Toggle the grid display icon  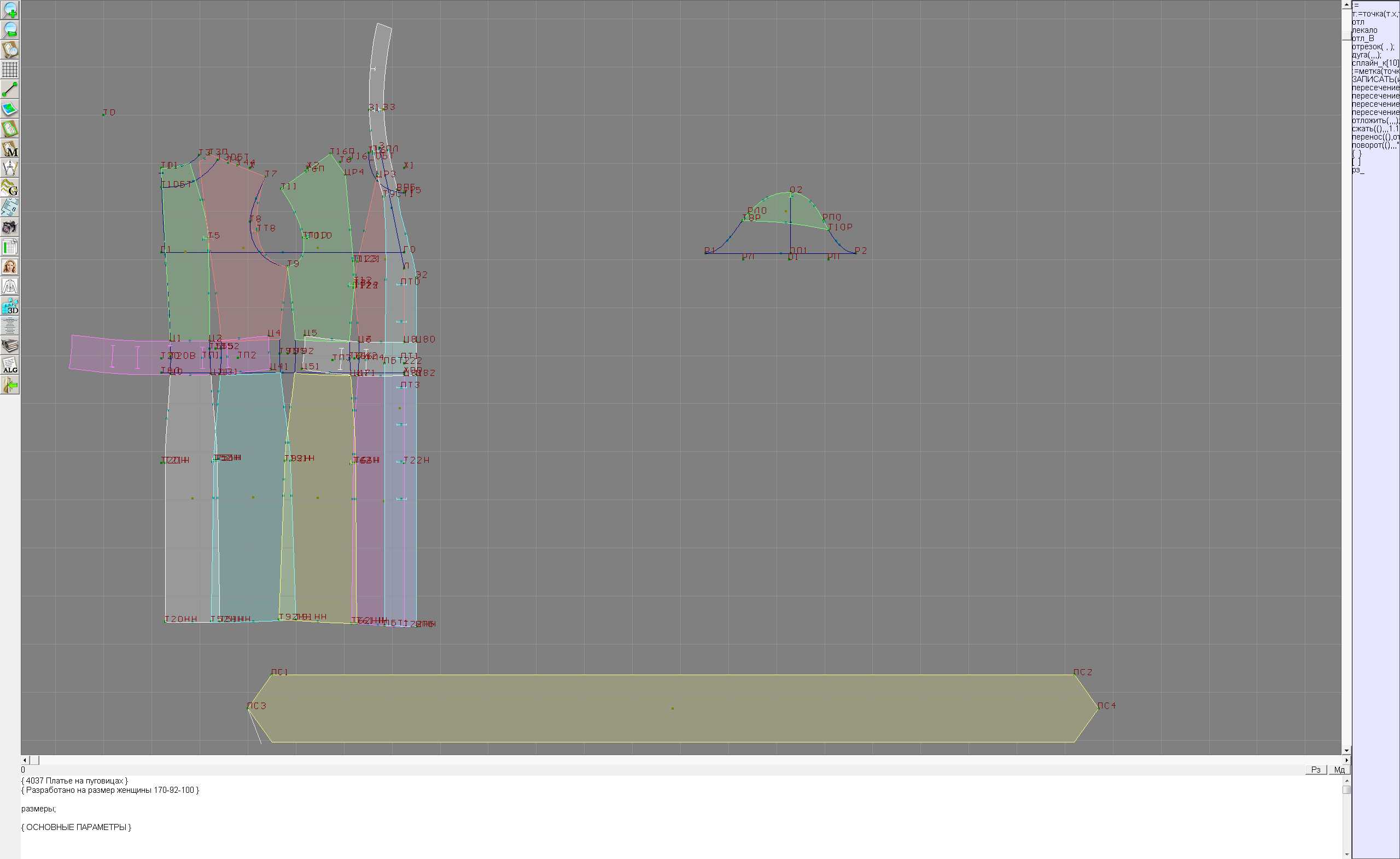[x=10, y=69]
